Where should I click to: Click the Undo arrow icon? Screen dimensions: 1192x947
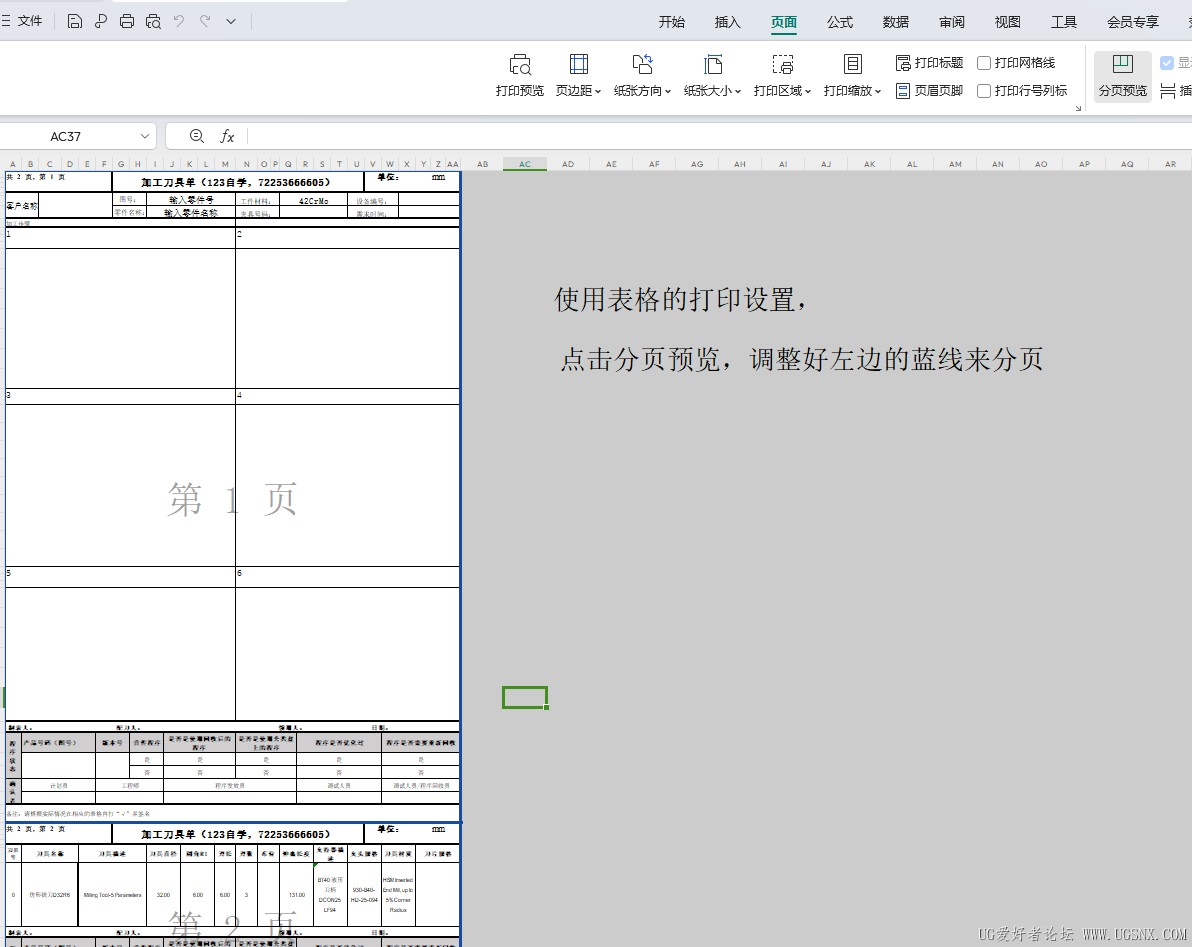tap(179, 21)
